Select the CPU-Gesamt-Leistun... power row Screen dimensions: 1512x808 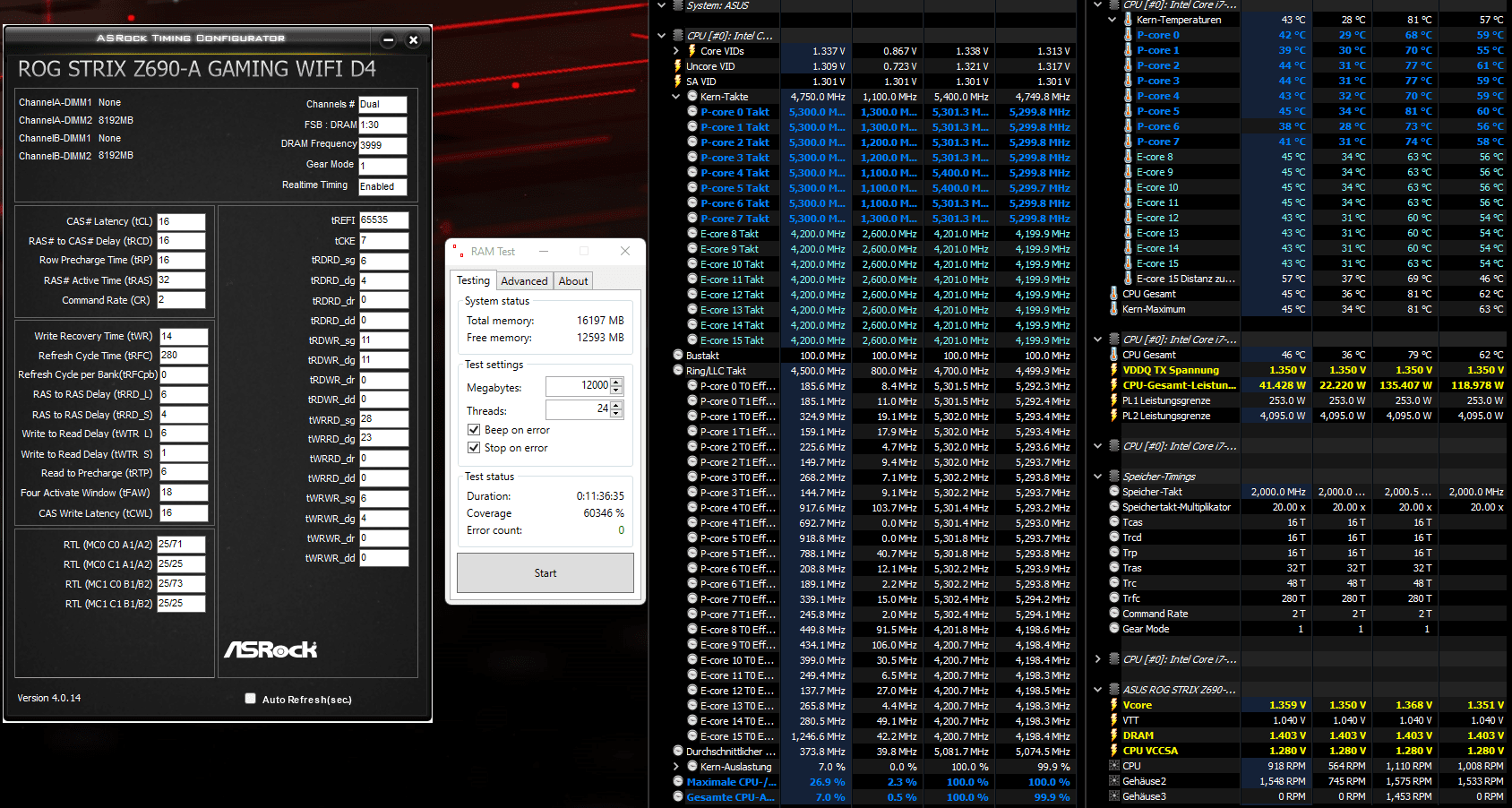pos(1308,385)
